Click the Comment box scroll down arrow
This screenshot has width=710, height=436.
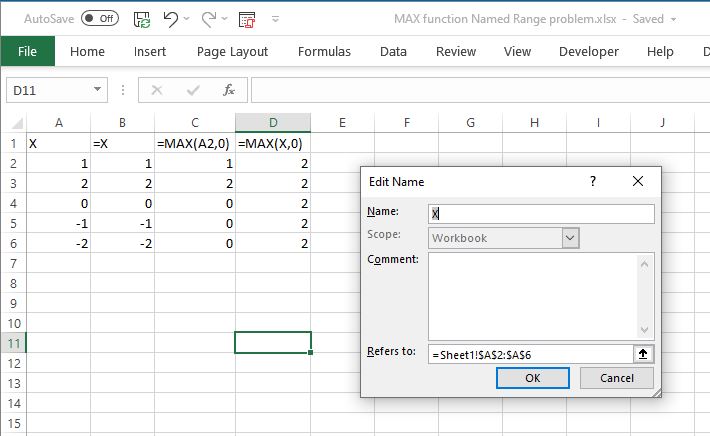click(x=644, y=330)
